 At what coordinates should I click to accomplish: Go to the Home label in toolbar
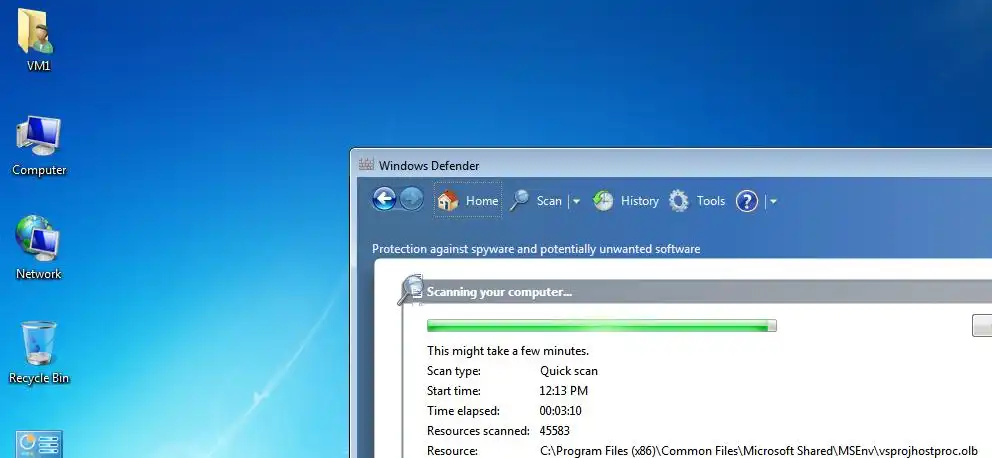[482, 201]
